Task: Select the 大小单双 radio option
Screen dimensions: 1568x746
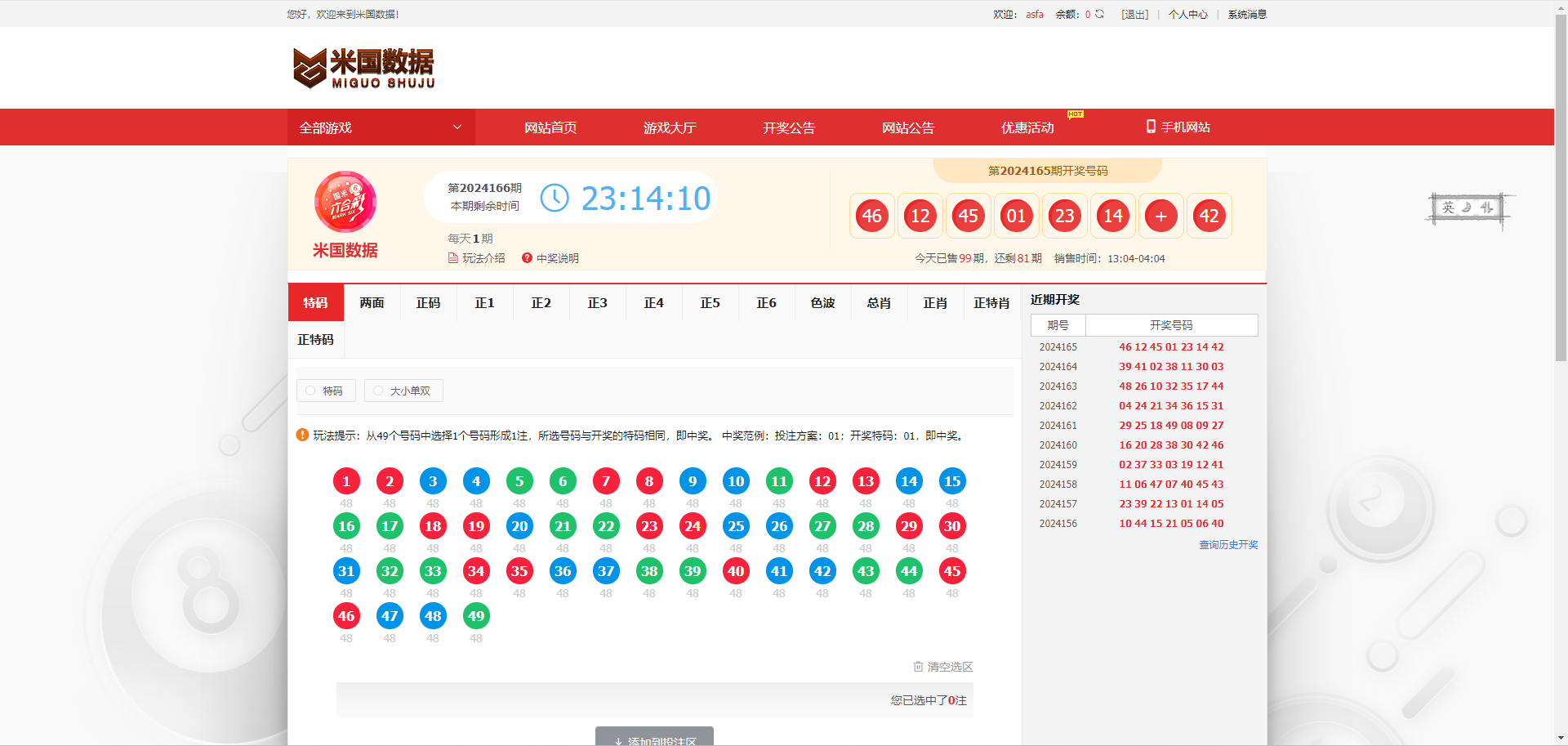Action: coord(378,391)
